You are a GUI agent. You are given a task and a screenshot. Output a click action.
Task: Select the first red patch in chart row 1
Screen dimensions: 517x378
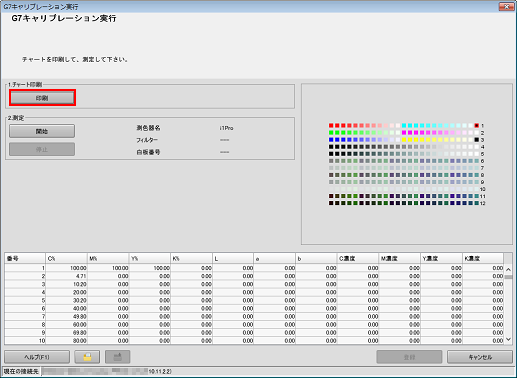331,126
